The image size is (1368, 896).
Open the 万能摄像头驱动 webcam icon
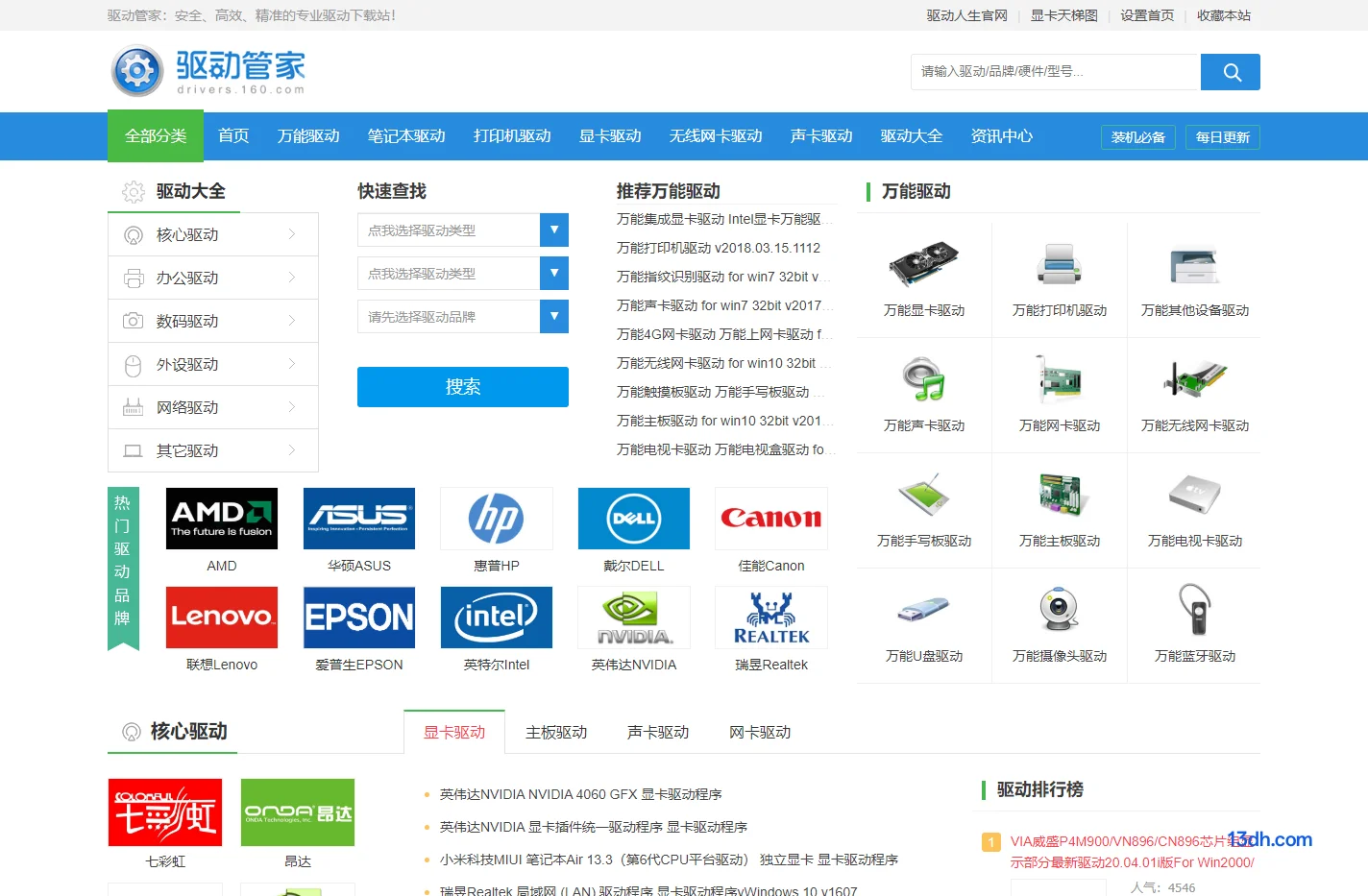pyautogui.click(x=1059, y=610)
